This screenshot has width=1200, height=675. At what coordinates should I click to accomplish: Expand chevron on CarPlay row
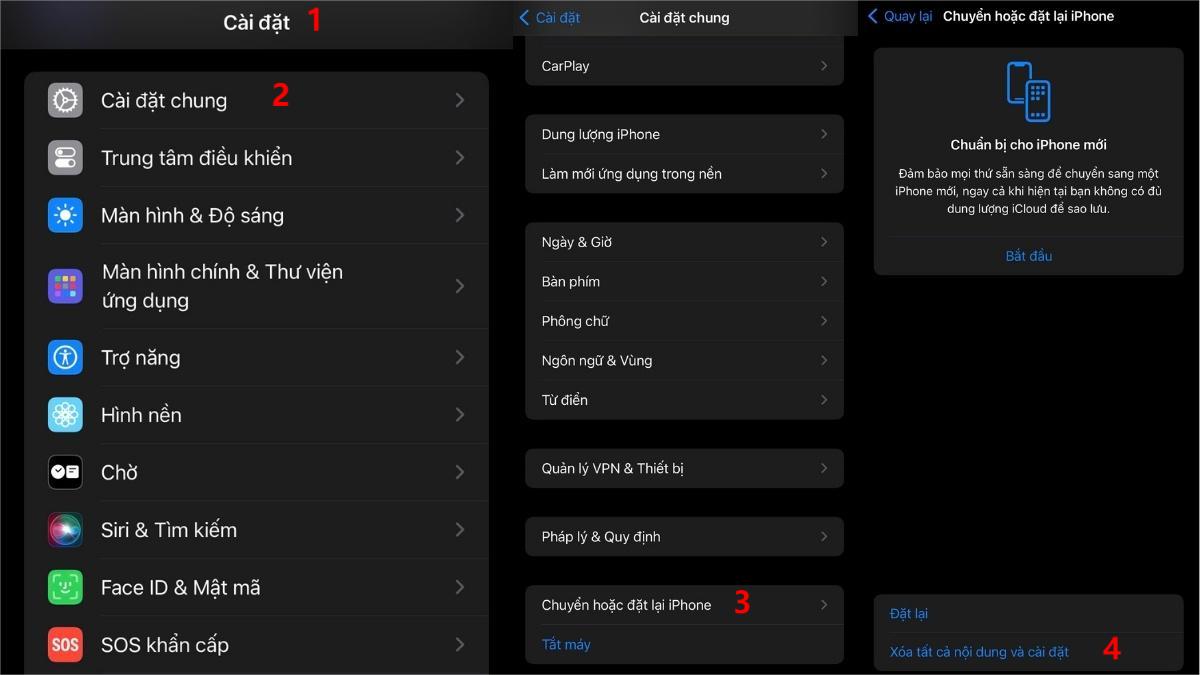pyautogui.click(x=824, y=66)
